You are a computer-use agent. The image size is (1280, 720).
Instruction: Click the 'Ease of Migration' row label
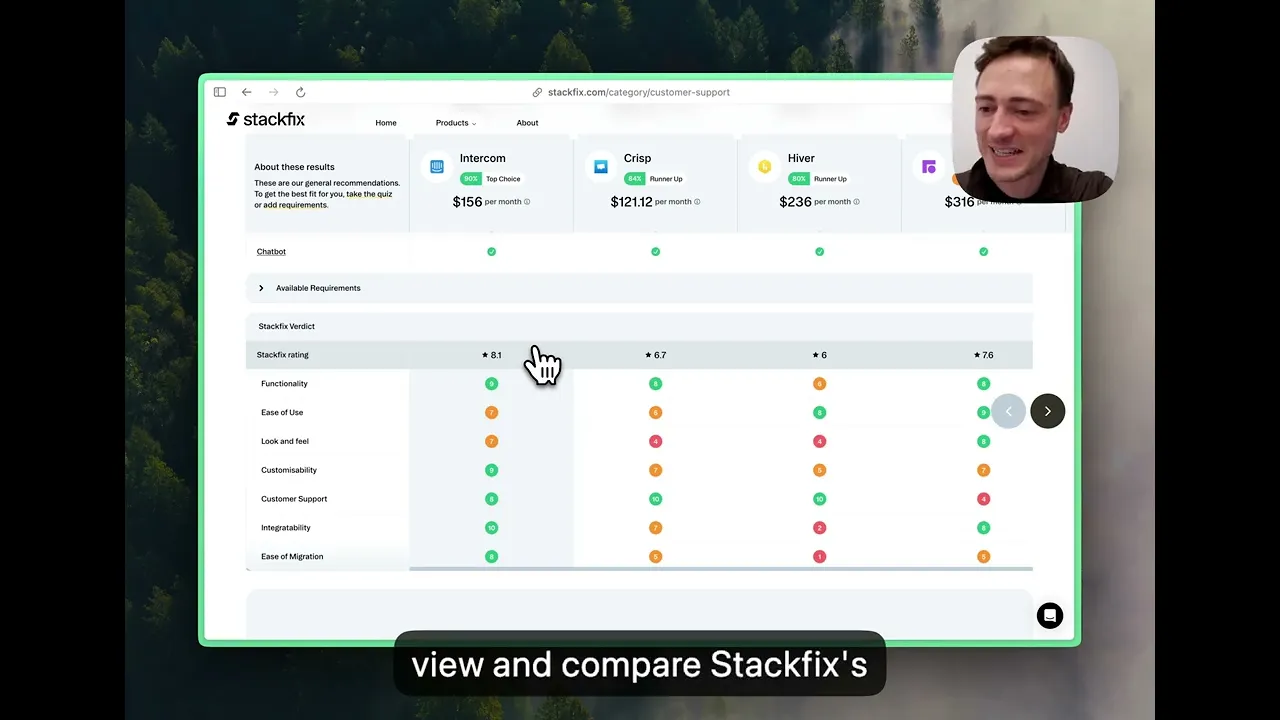(x=292, y=557)
